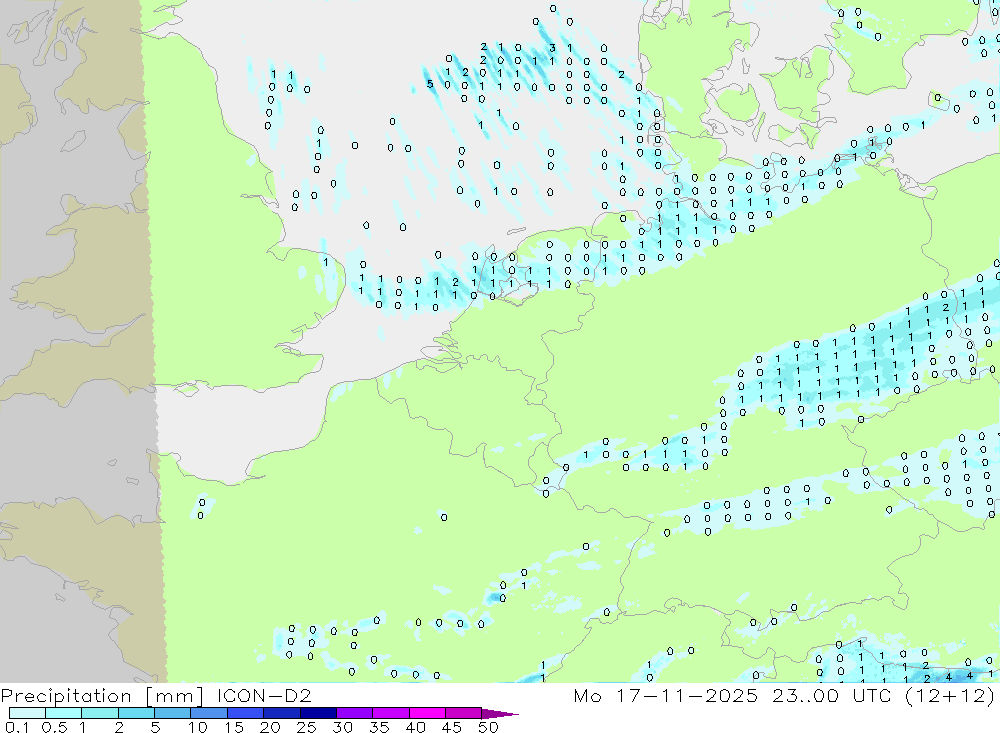Click the legend label "10"
This screenshot has height=733, width=1000.
pos(198,727)
